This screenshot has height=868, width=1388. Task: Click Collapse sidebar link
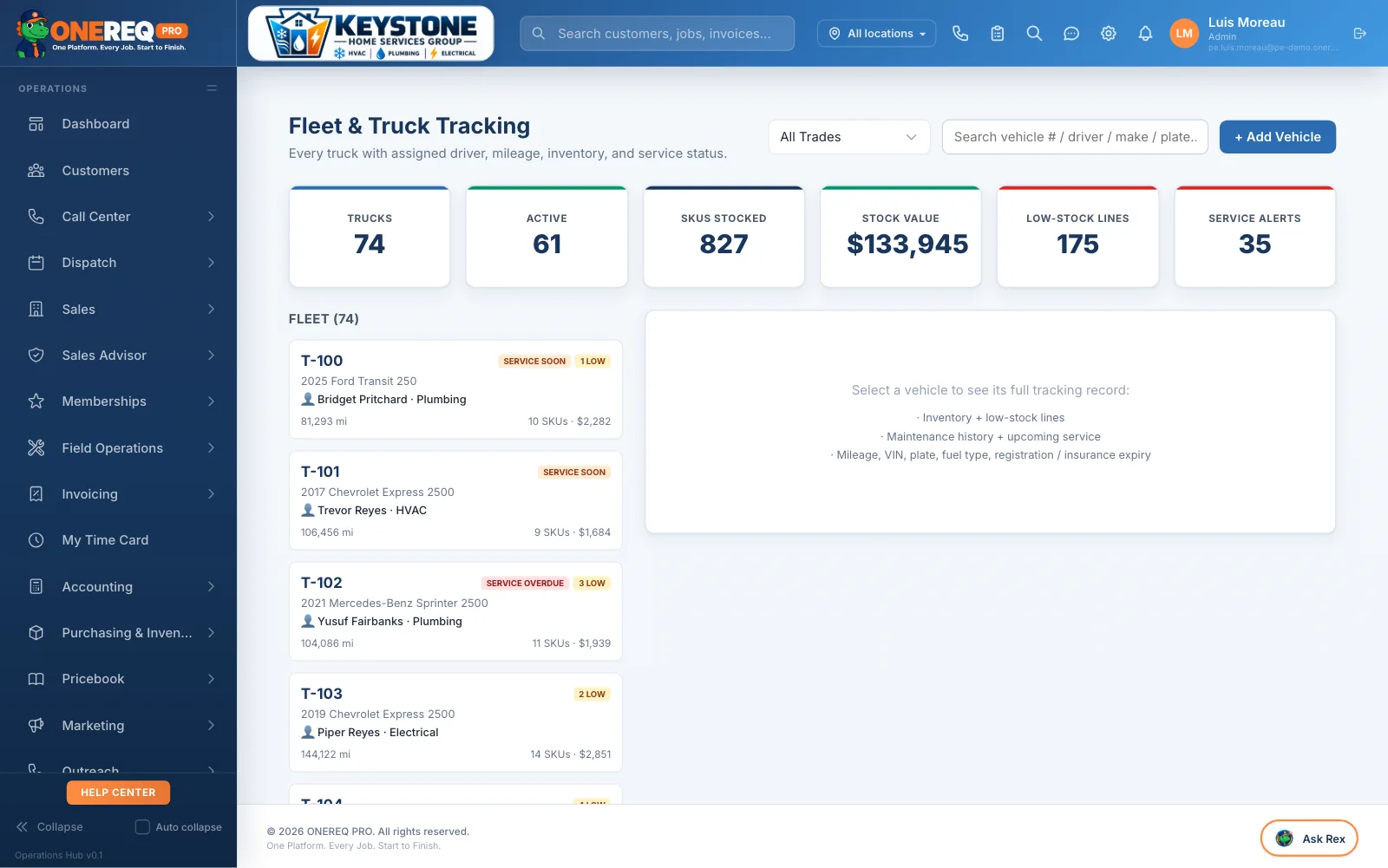point(49,827)
